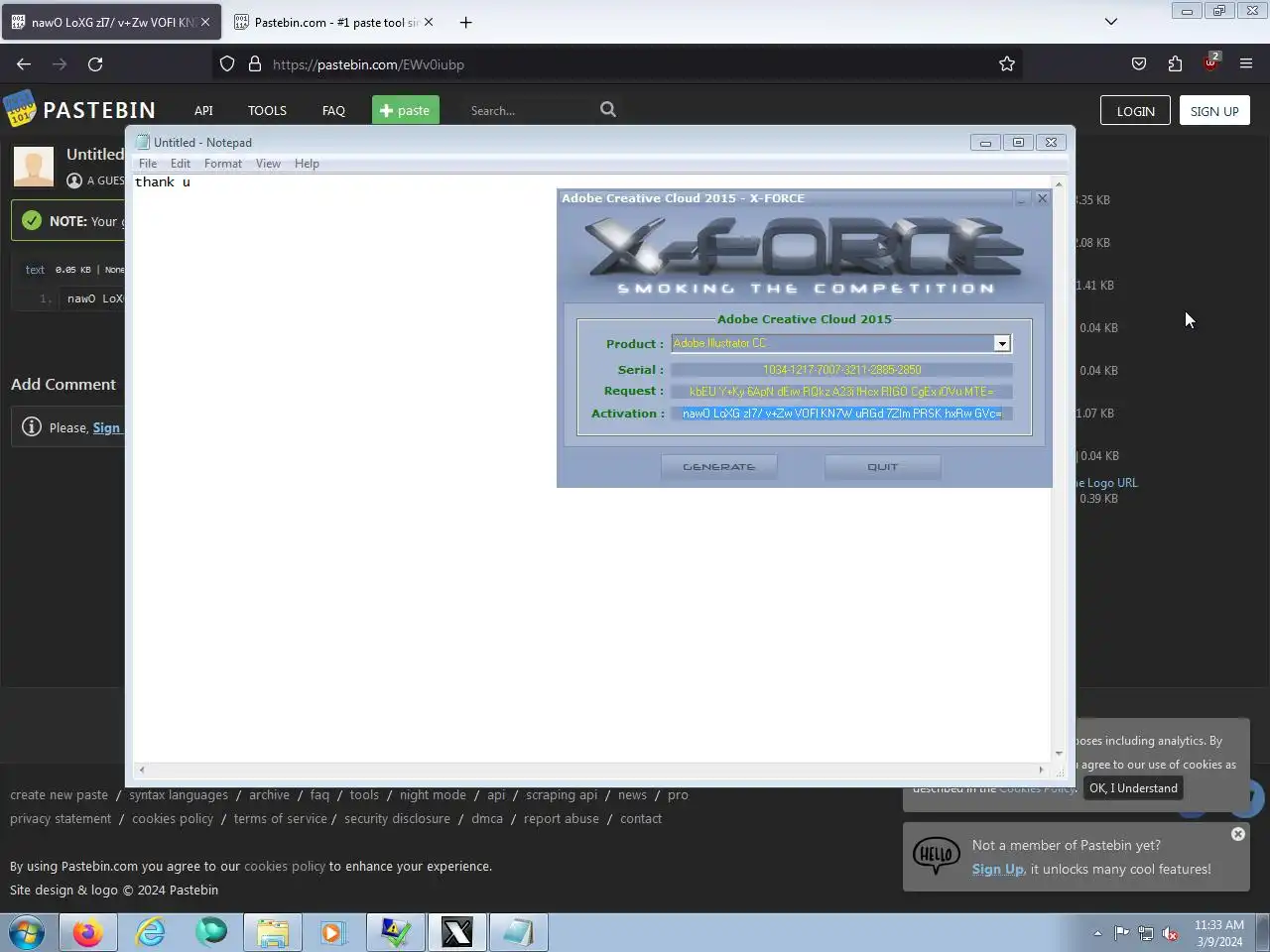The height and width of the screenshot is (952, 1270).
Task: Click the Pastebin logo icon
Action: tap(20, 109)
